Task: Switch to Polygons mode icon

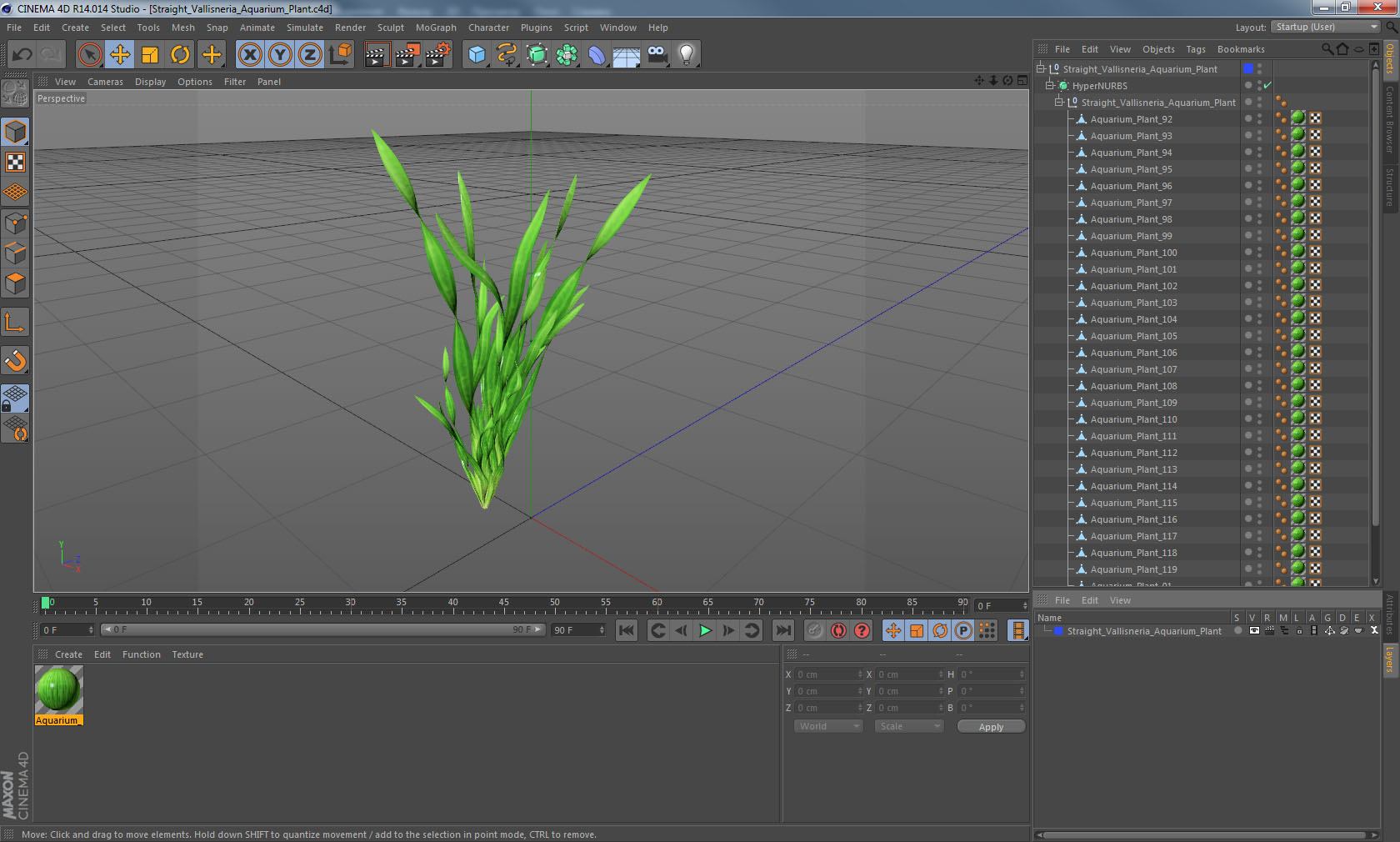Action: click(x=15, y=283)
